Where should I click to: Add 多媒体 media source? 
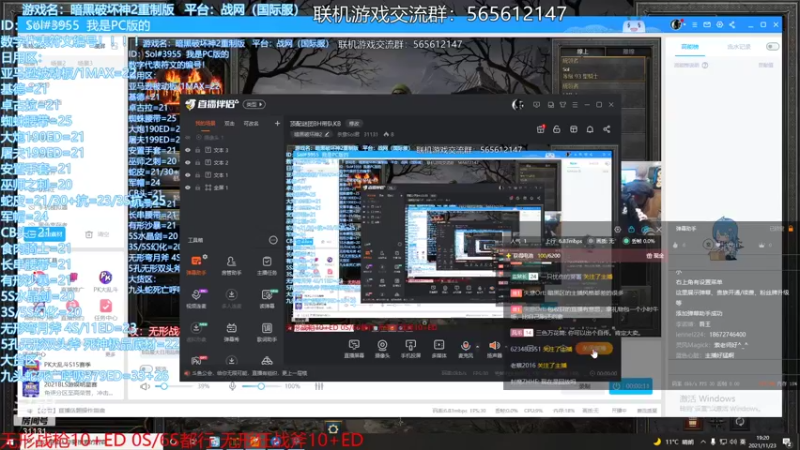click(x=439, y=348)
